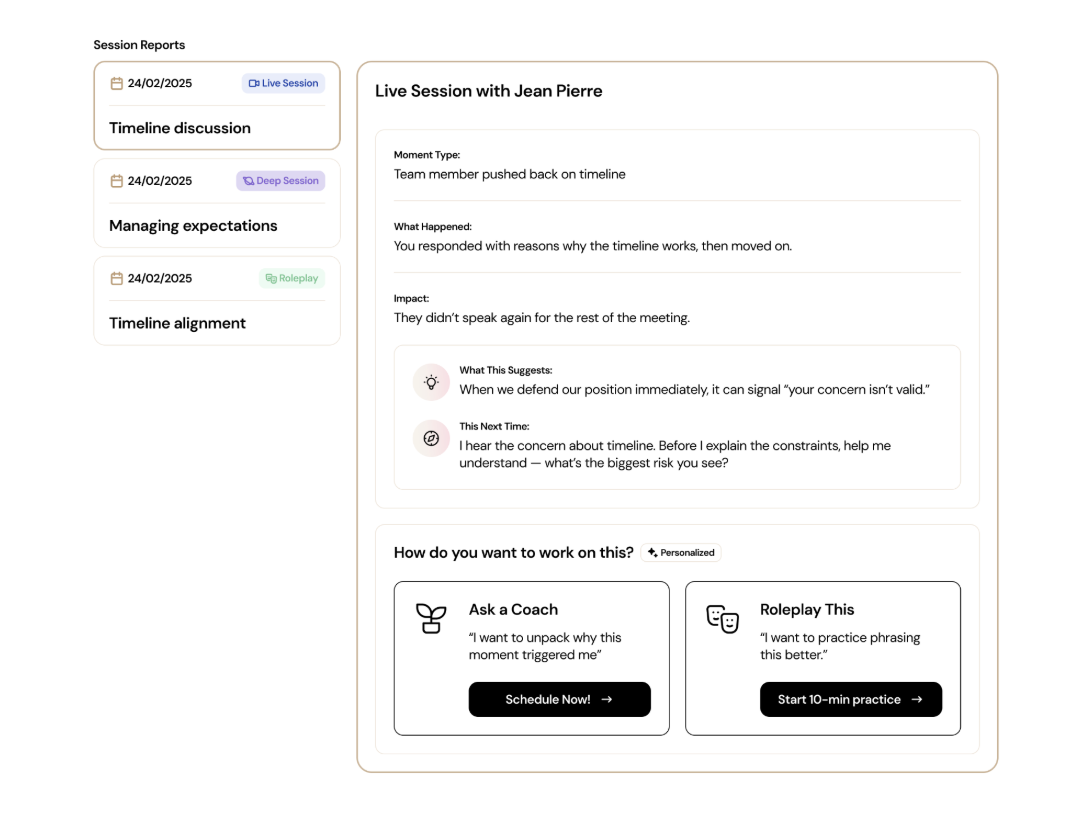Click the Deep Session tag badge
Image resolution: width=1070 pixels, height=824 pixels.
tap(281, 181)
